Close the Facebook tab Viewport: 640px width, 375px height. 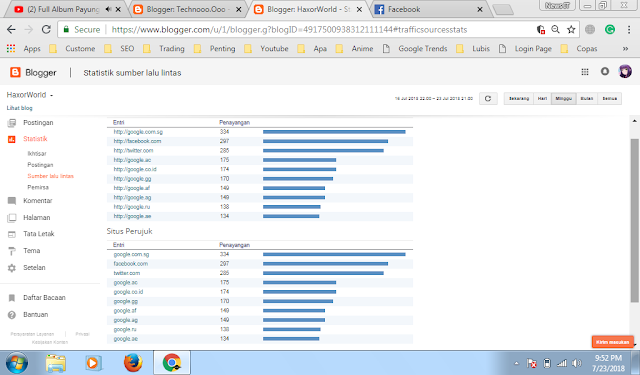[x=480, y=9]
